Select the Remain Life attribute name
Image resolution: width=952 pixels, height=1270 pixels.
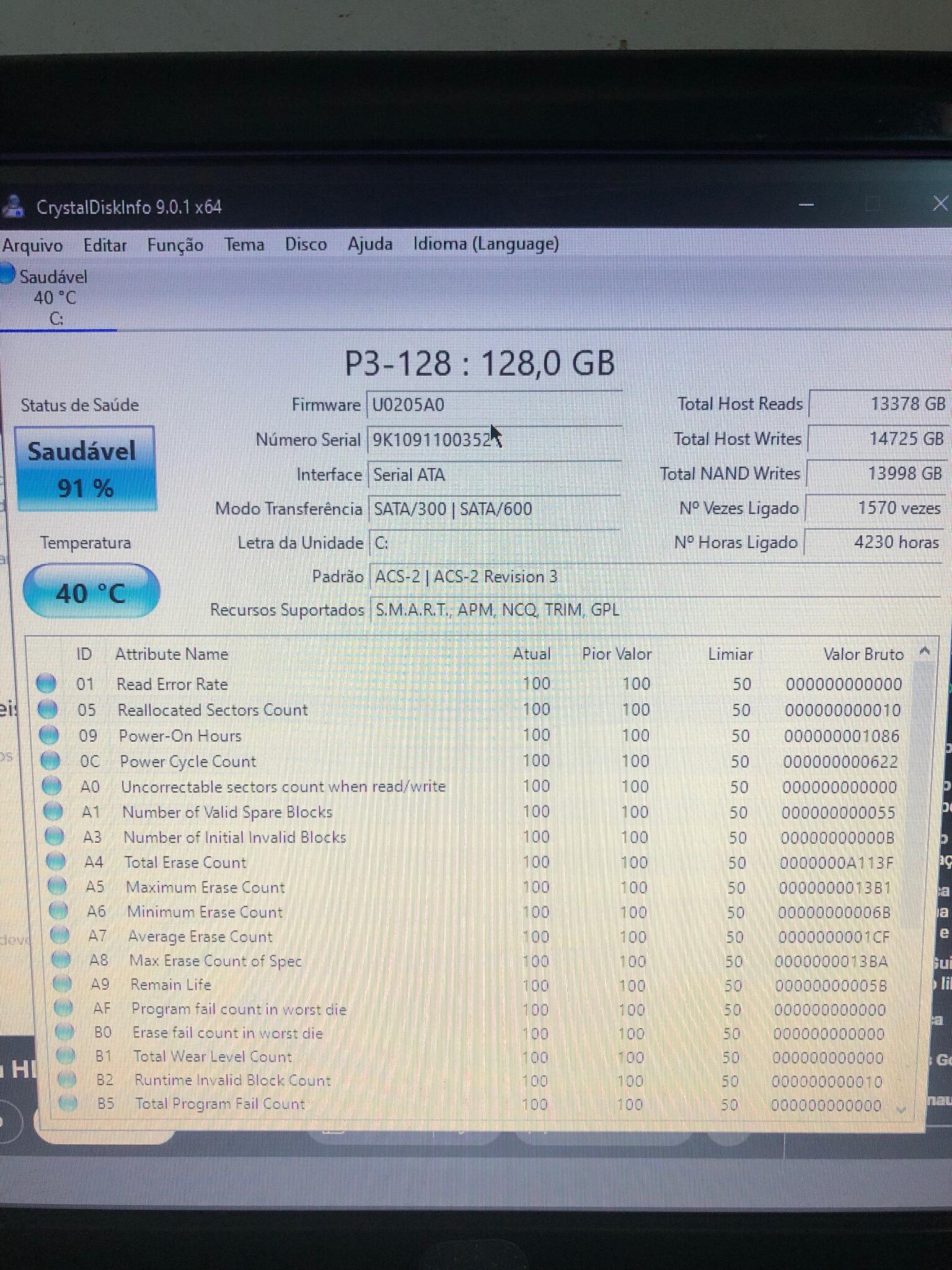(170, 985)
